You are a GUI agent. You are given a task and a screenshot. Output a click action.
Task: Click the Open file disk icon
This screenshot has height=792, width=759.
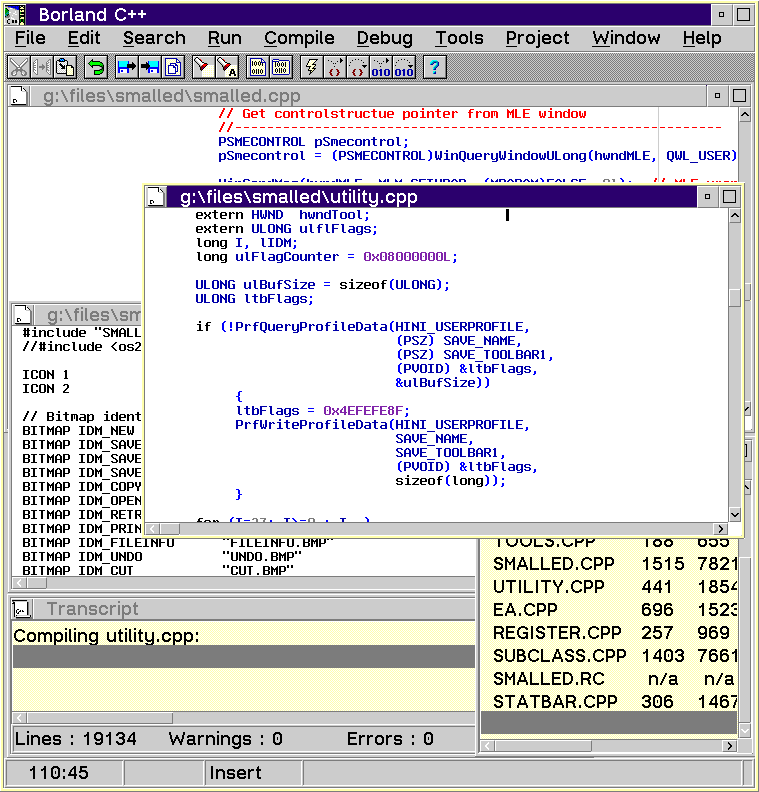[x=126, y=67]
